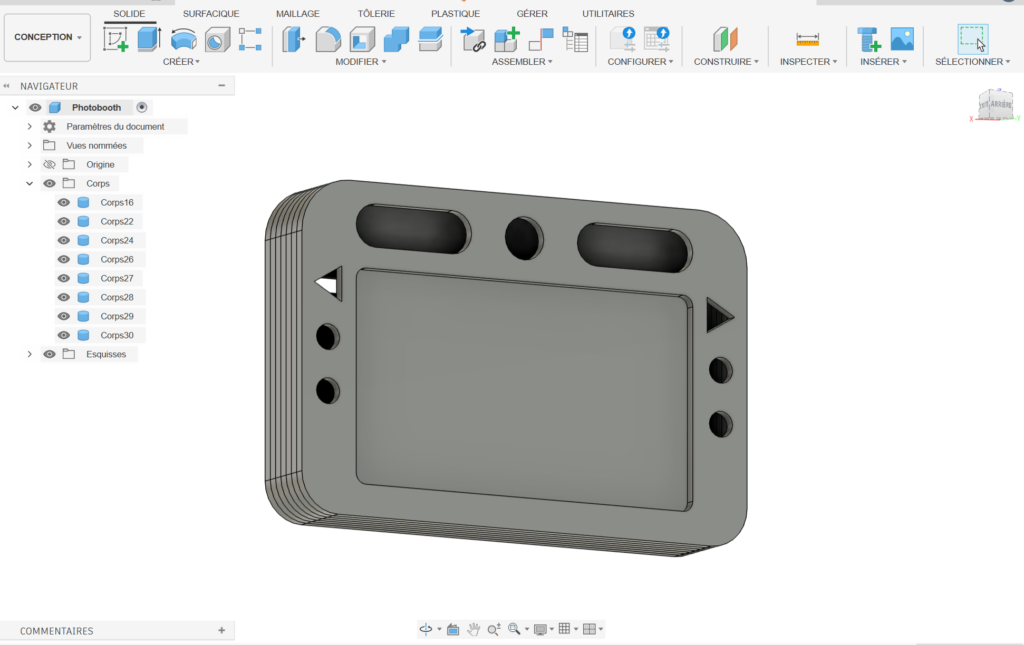This screenshot has width=1024, height=645.
Task: Click the Insert image icon
Action: pyautogui.click(x=902, y=39)
